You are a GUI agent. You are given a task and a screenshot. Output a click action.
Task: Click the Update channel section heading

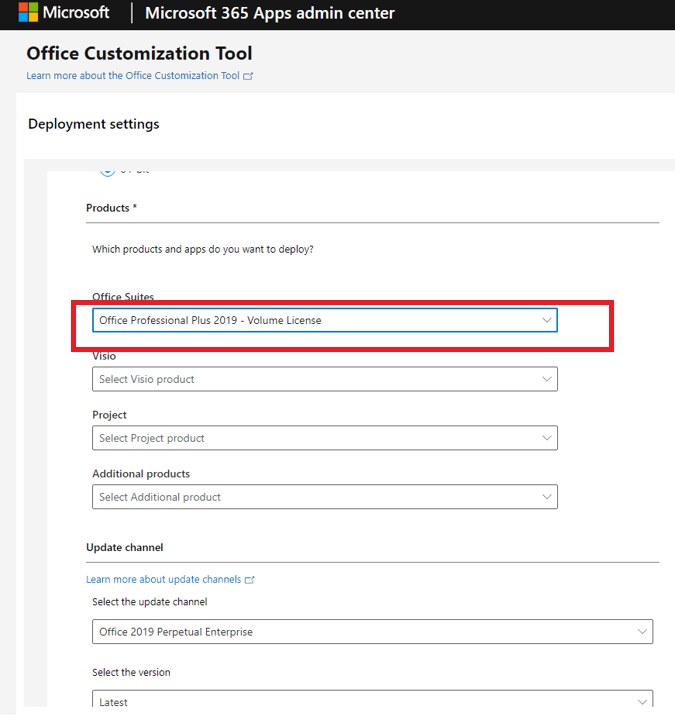[125, 548]
